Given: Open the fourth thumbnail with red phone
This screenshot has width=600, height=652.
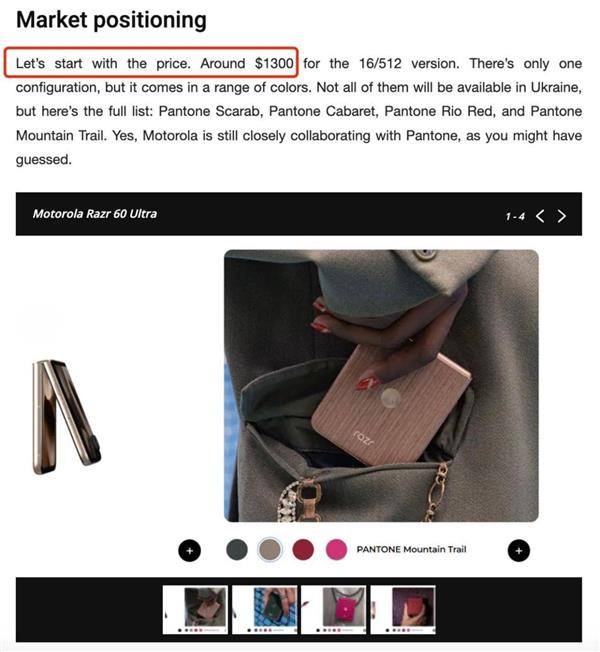Looking at the screenshot, I should pos(403,610).
